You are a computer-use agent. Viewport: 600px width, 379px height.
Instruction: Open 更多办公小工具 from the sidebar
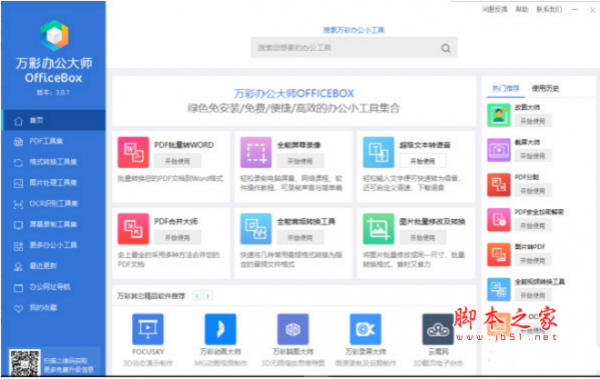[54, 245]
